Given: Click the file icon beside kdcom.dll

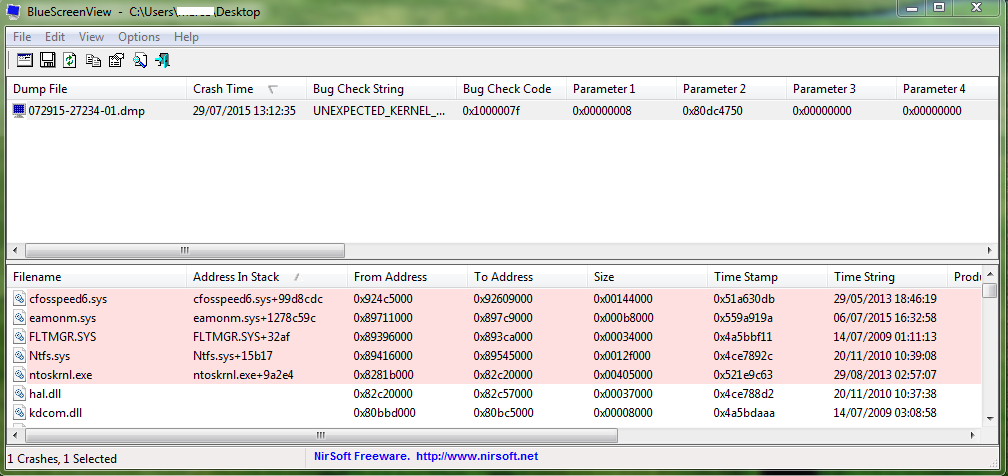Looking at the screenshot, I should [x=19, y=412].
